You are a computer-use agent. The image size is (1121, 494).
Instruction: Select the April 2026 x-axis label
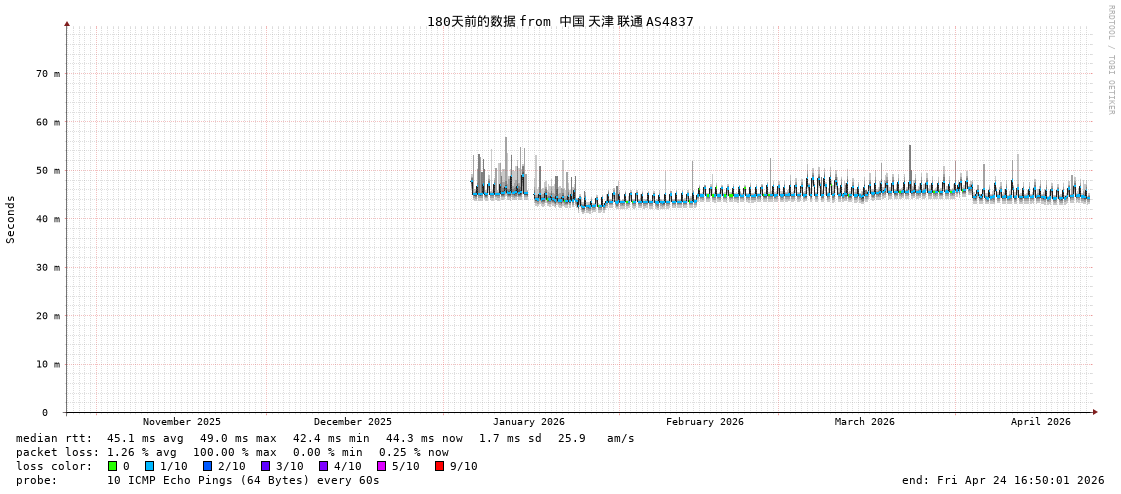1040,422
